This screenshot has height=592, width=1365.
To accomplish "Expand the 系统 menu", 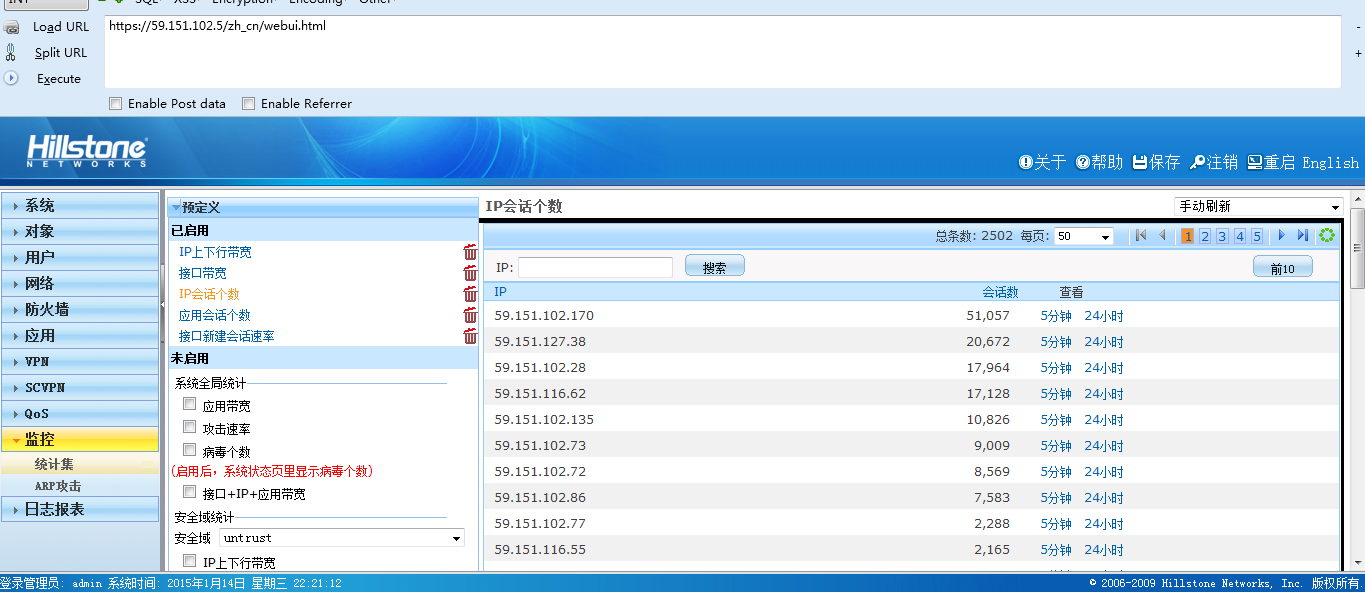I will pos(80,205).
